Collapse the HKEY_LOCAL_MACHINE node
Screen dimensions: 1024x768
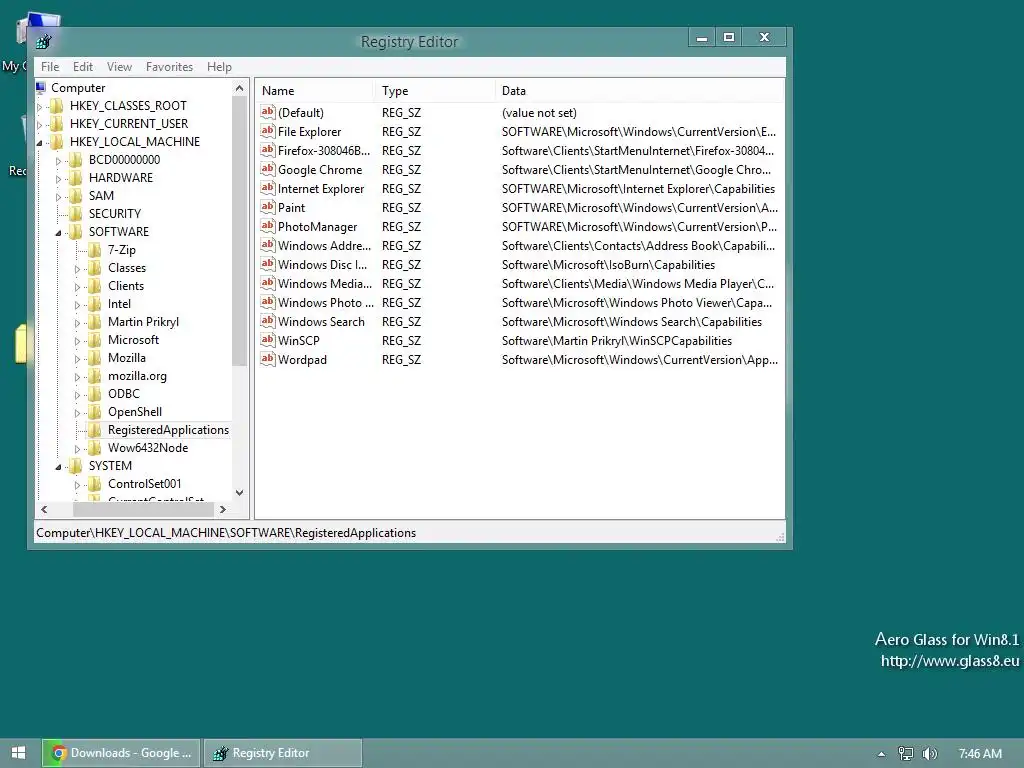click(x=40, y=142)
